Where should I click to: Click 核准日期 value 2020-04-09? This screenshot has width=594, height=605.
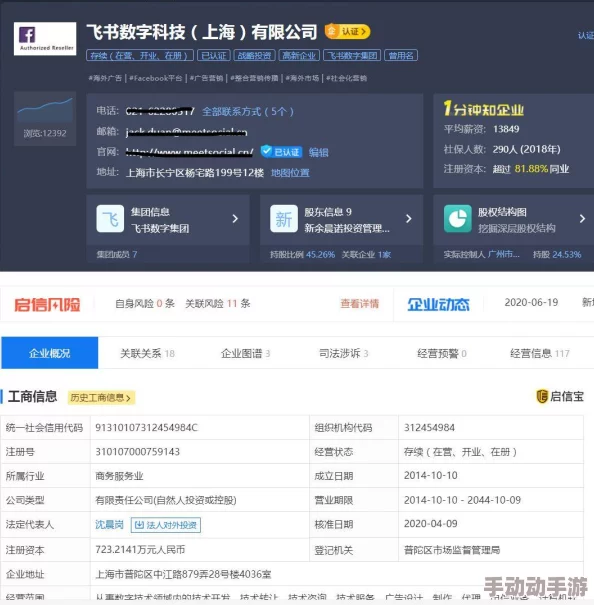coord(431,524)
